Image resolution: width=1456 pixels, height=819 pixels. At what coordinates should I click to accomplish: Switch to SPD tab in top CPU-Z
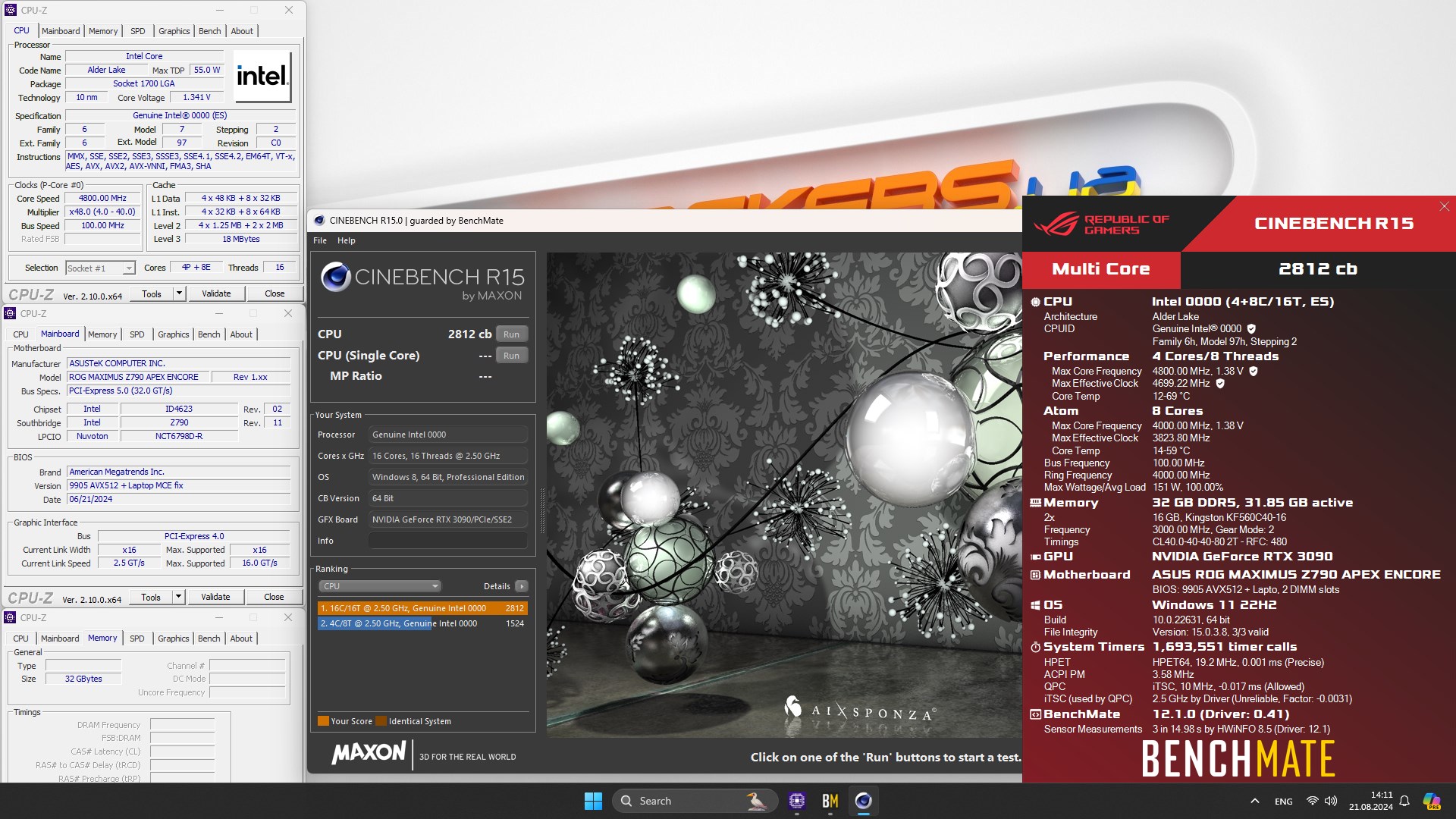137,31
